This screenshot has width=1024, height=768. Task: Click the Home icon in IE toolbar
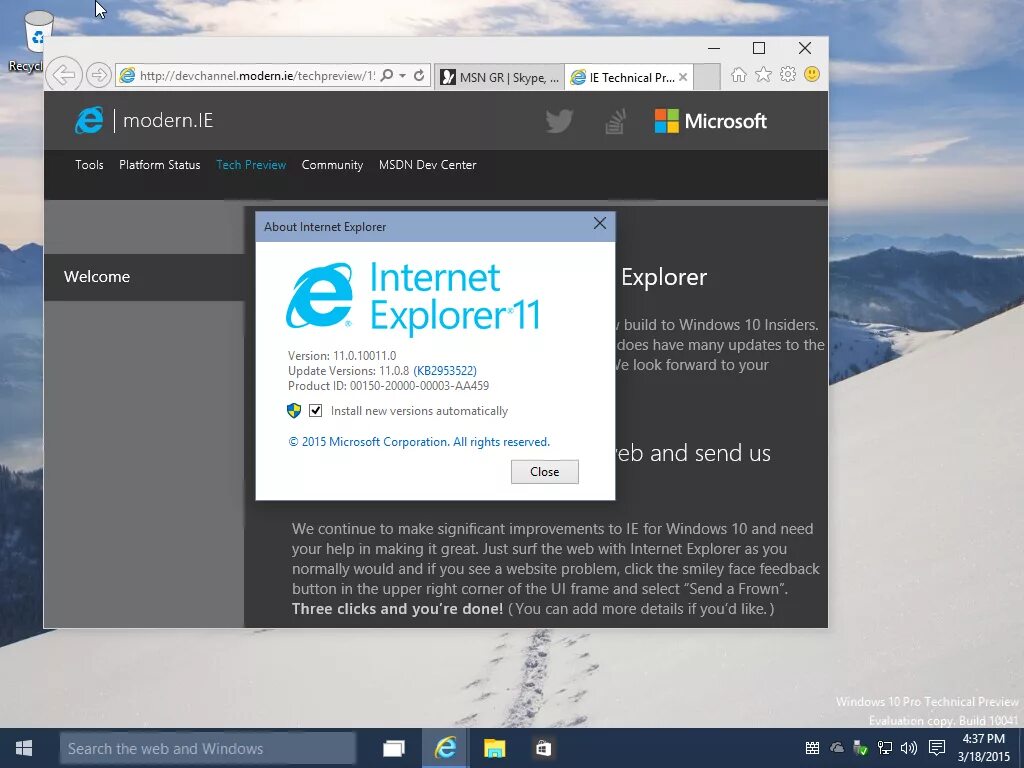point(739,74)
